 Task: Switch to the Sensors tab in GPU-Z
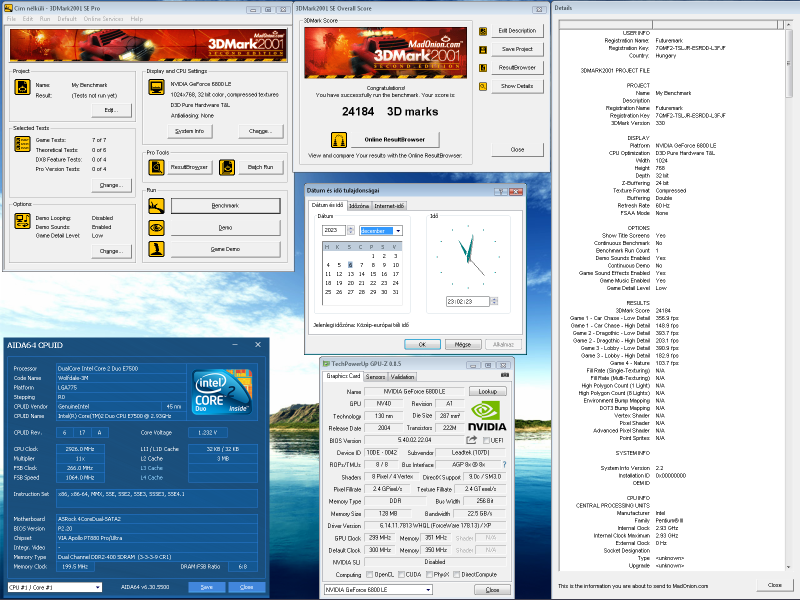tap(375, 377)
